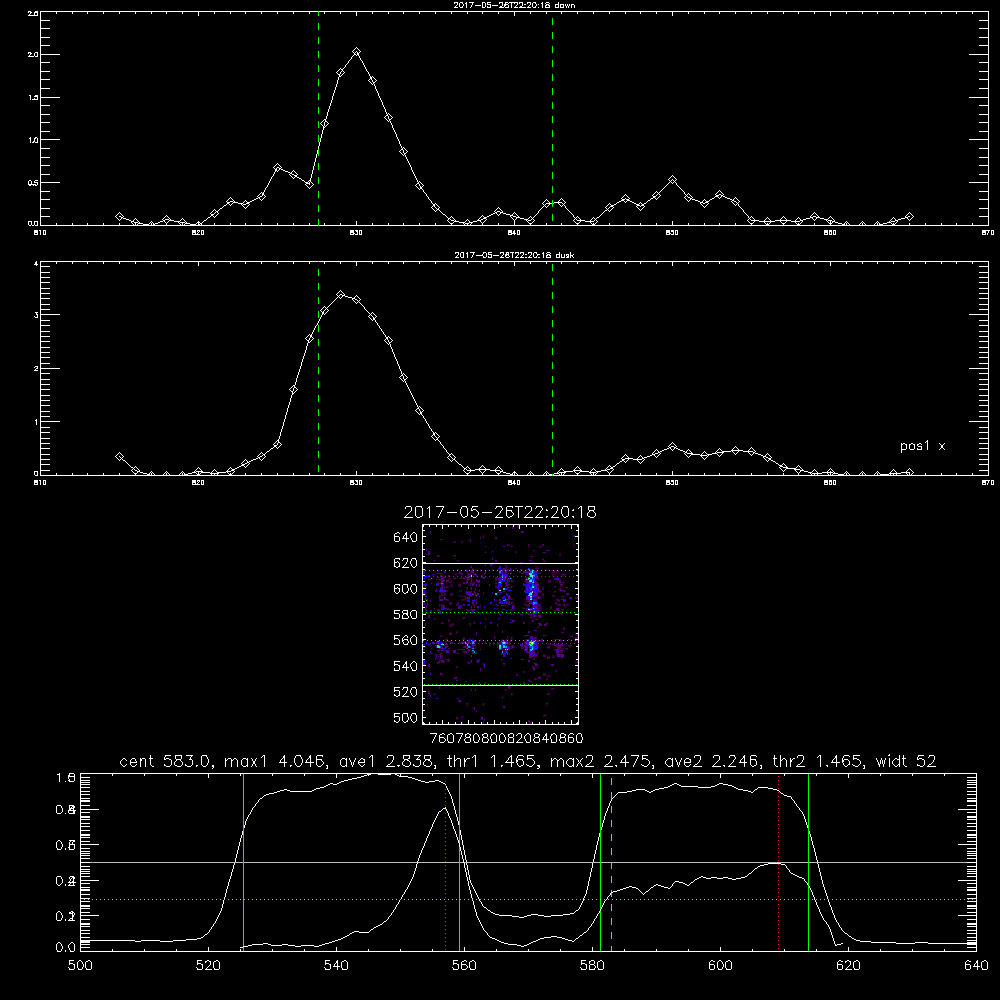1000x1000 pixels.
Task: Click the 'pos1 x' label in dusk plot
Action: coord(922,446)
